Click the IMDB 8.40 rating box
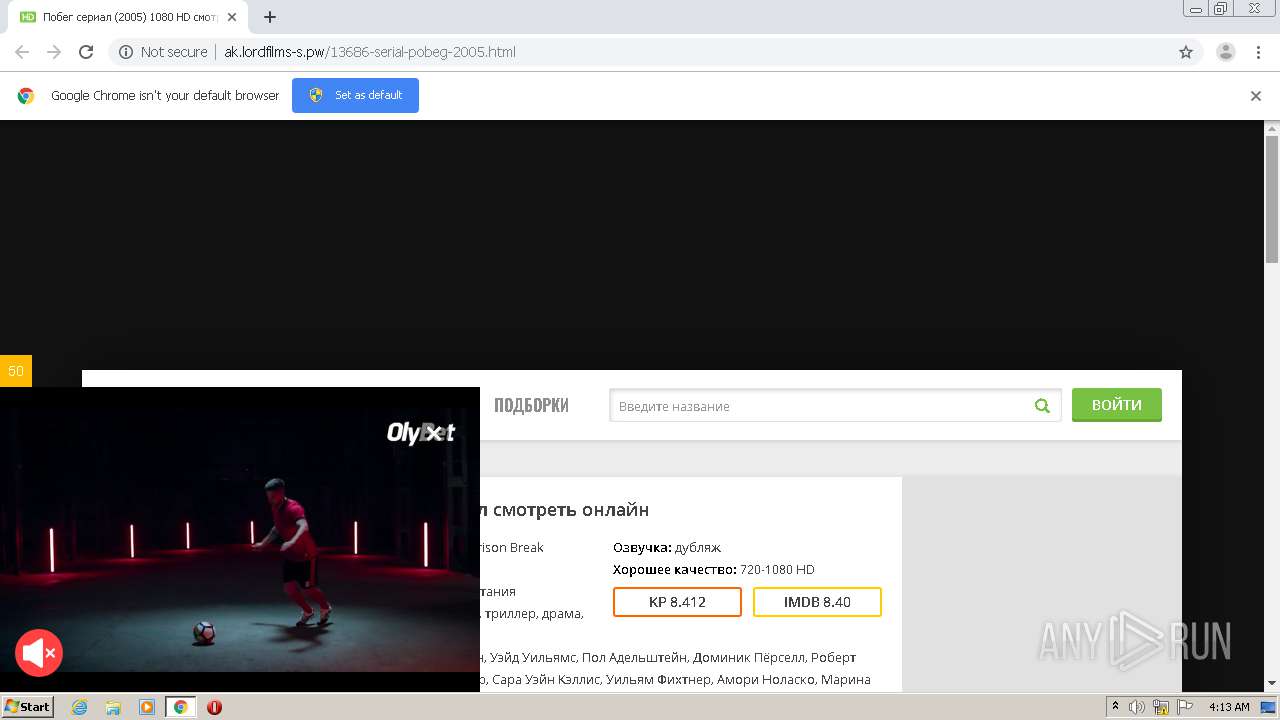This screenshot has width=1280, height=720. click(817, 602)
